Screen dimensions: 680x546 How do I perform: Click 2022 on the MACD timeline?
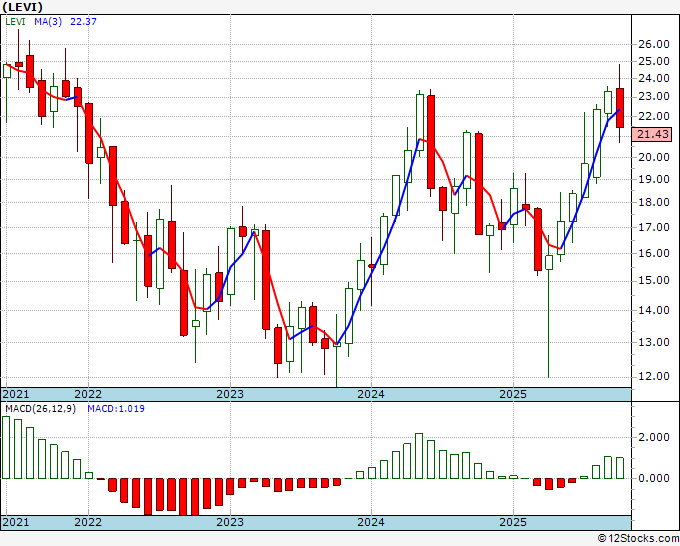click(88, 522)
